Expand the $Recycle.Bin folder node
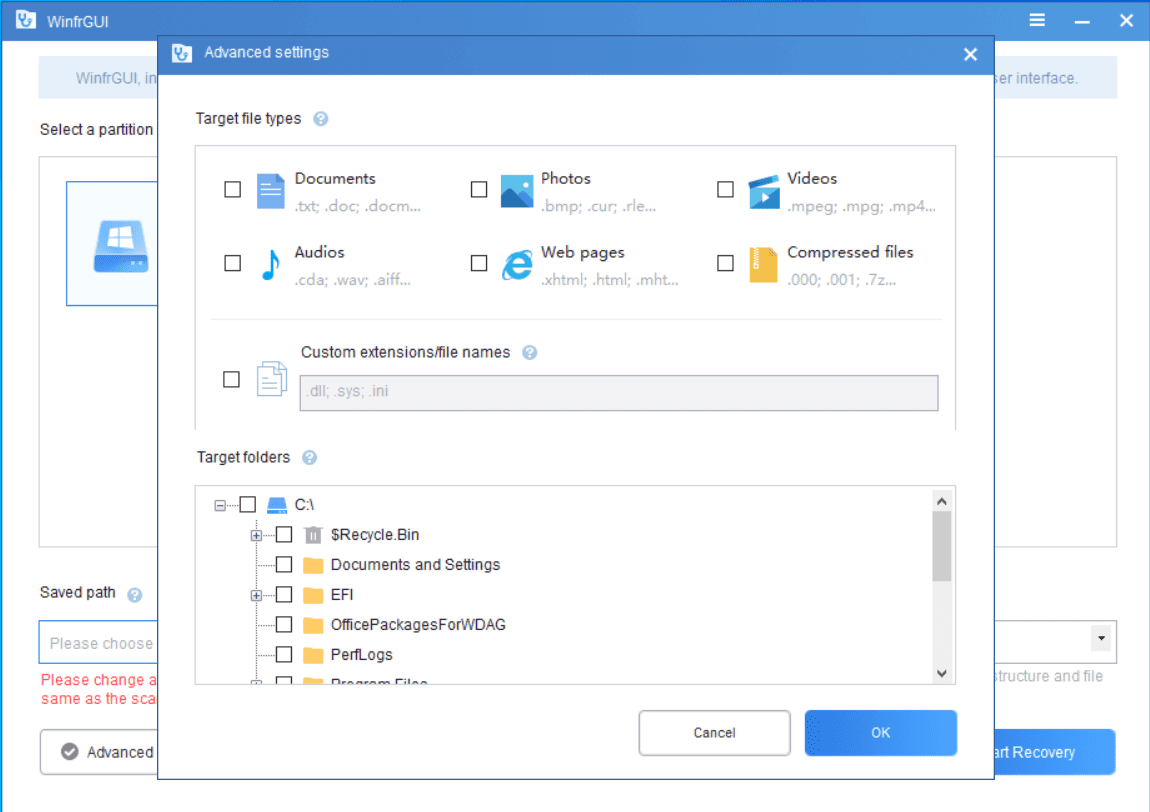The image size is (1150, 812). click(x=256, y=536)
